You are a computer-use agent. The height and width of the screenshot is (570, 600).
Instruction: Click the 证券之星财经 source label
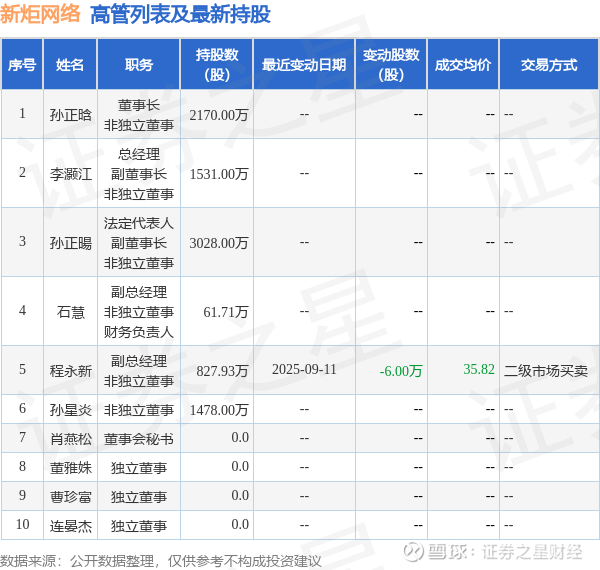point(532,552)
